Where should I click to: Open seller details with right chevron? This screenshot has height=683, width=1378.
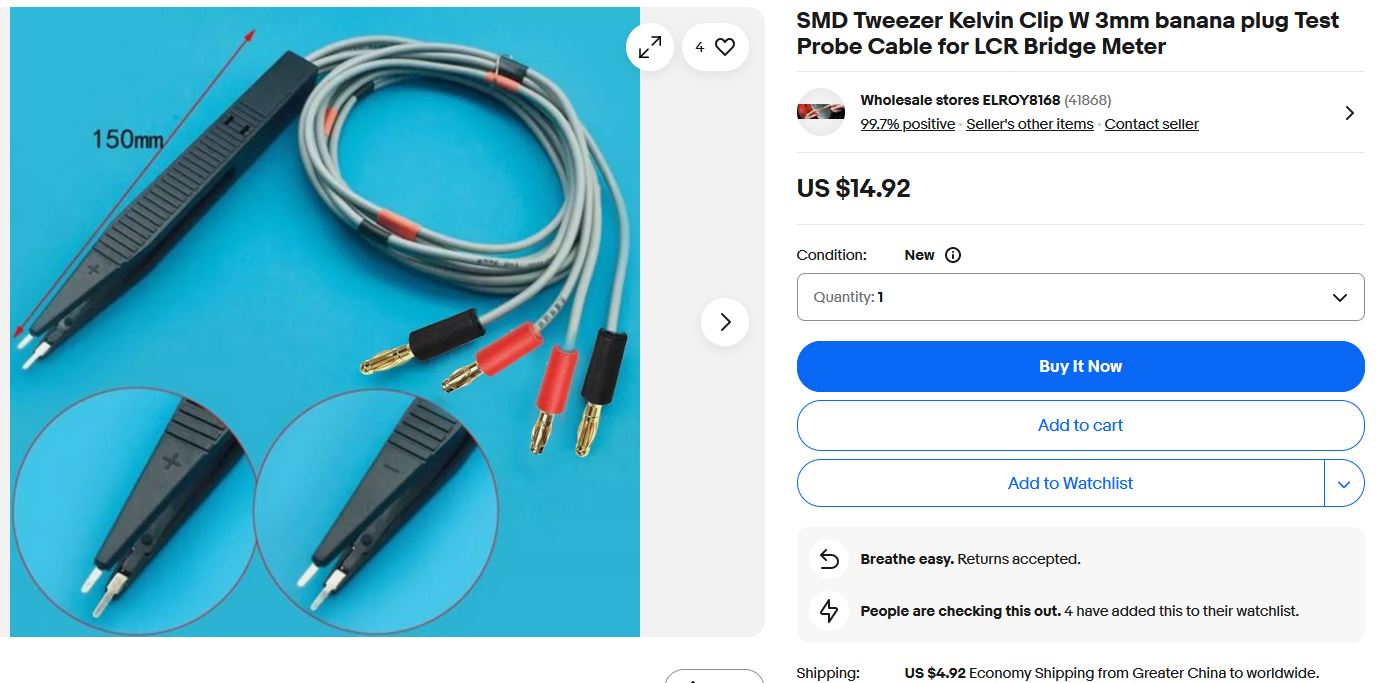point(1349,113)
